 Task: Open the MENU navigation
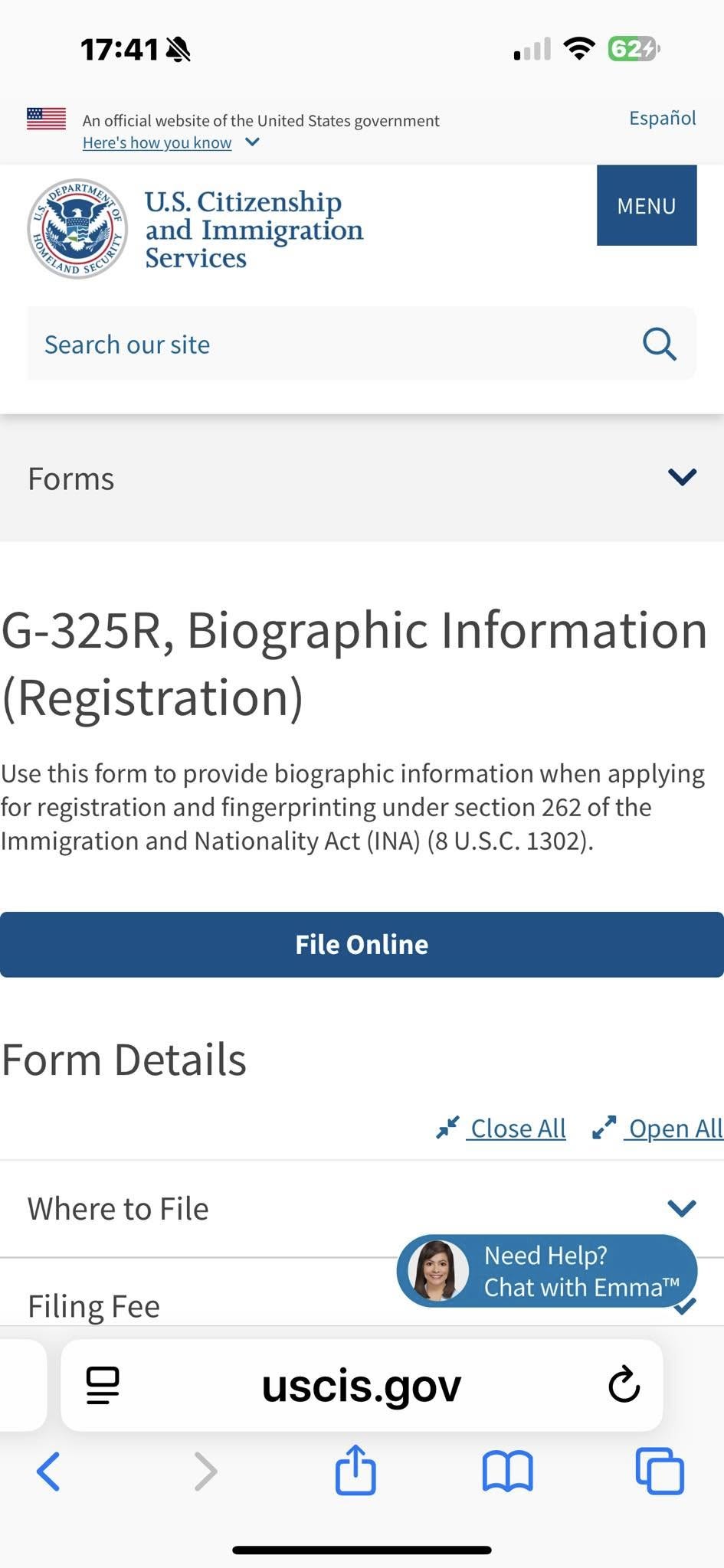(x=646, y=206)
